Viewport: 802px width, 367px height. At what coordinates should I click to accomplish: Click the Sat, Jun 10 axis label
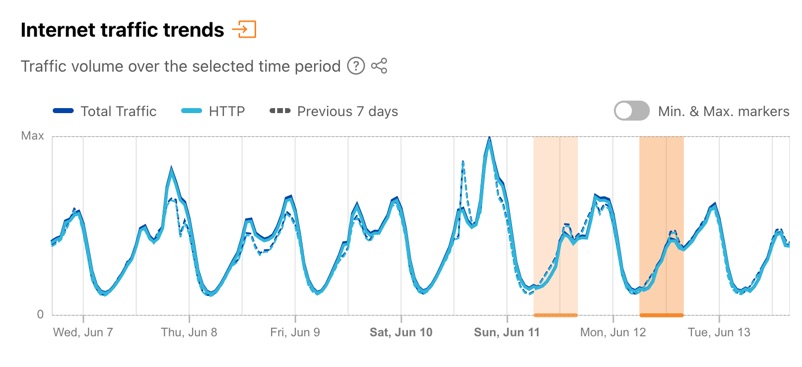(400, 333)
